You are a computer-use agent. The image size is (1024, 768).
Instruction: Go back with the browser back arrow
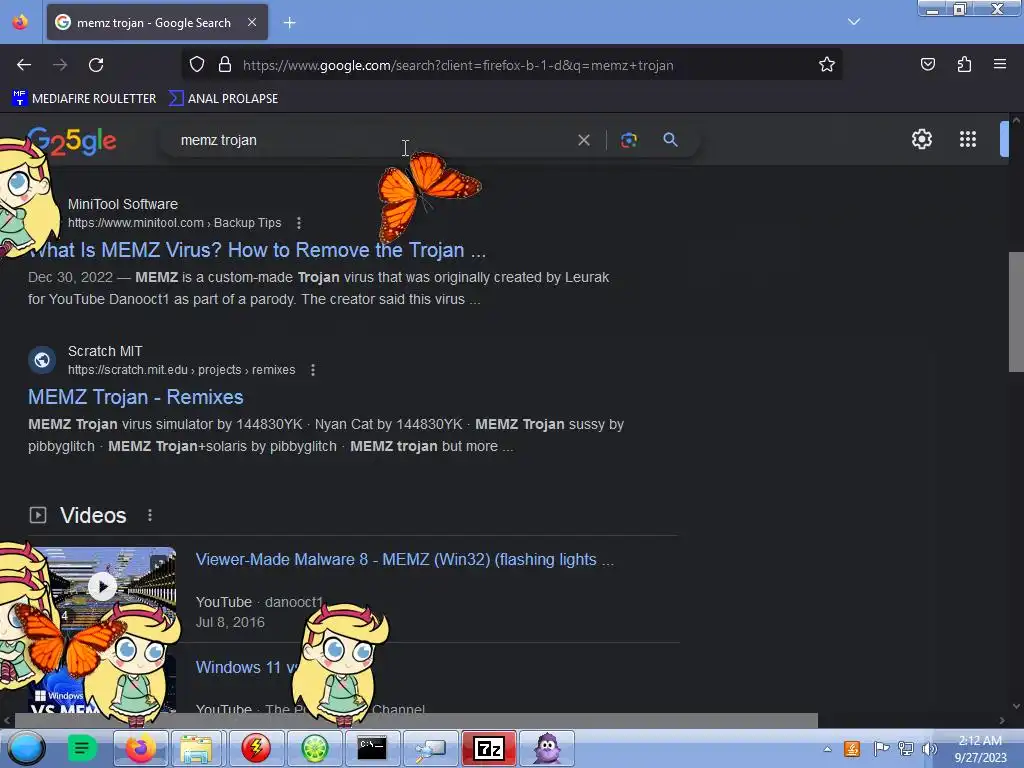coord(24,65)
